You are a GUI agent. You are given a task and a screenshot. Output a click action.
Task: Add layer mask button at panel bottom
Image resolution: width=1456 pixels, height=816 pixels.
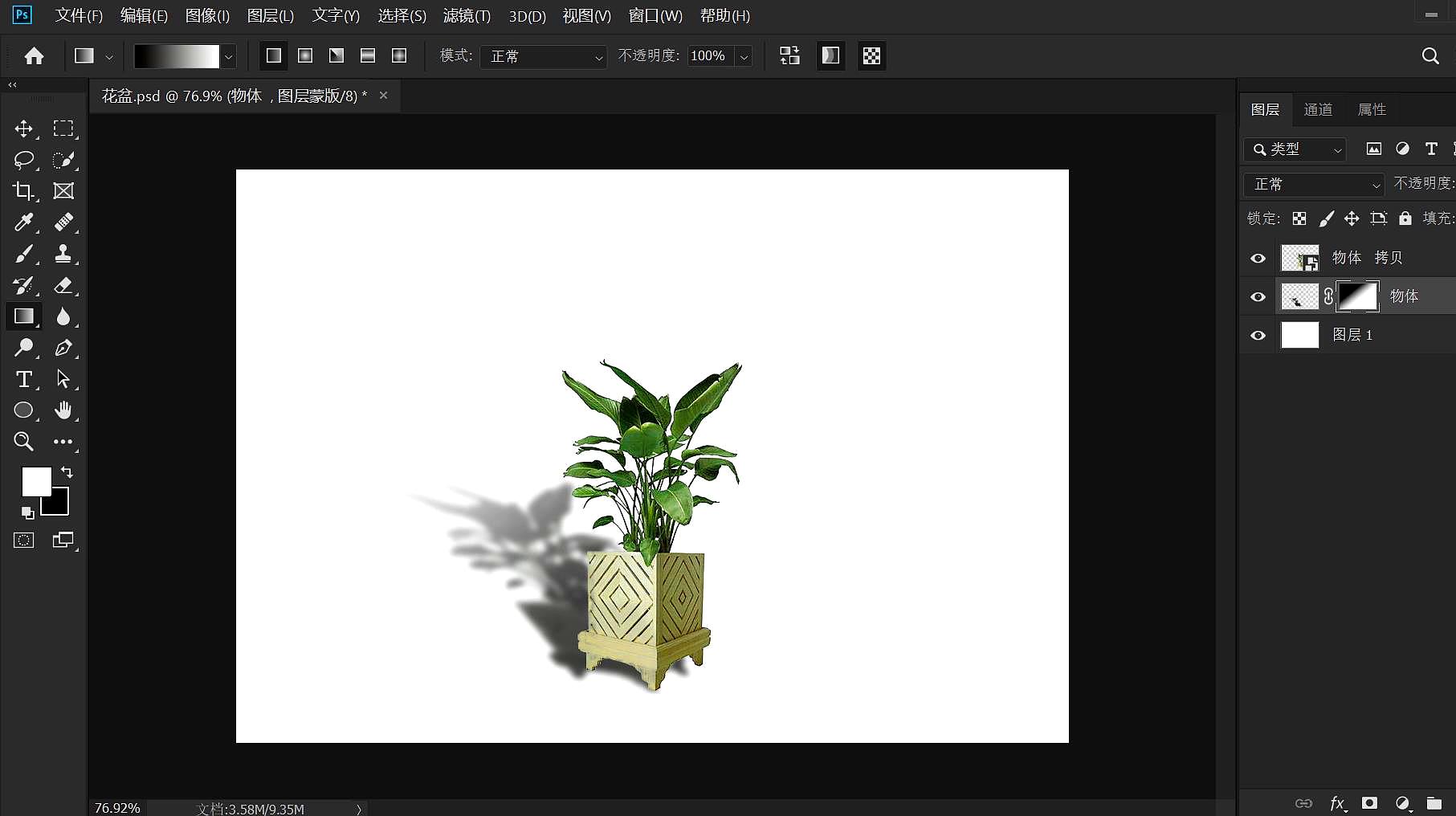1370,803
